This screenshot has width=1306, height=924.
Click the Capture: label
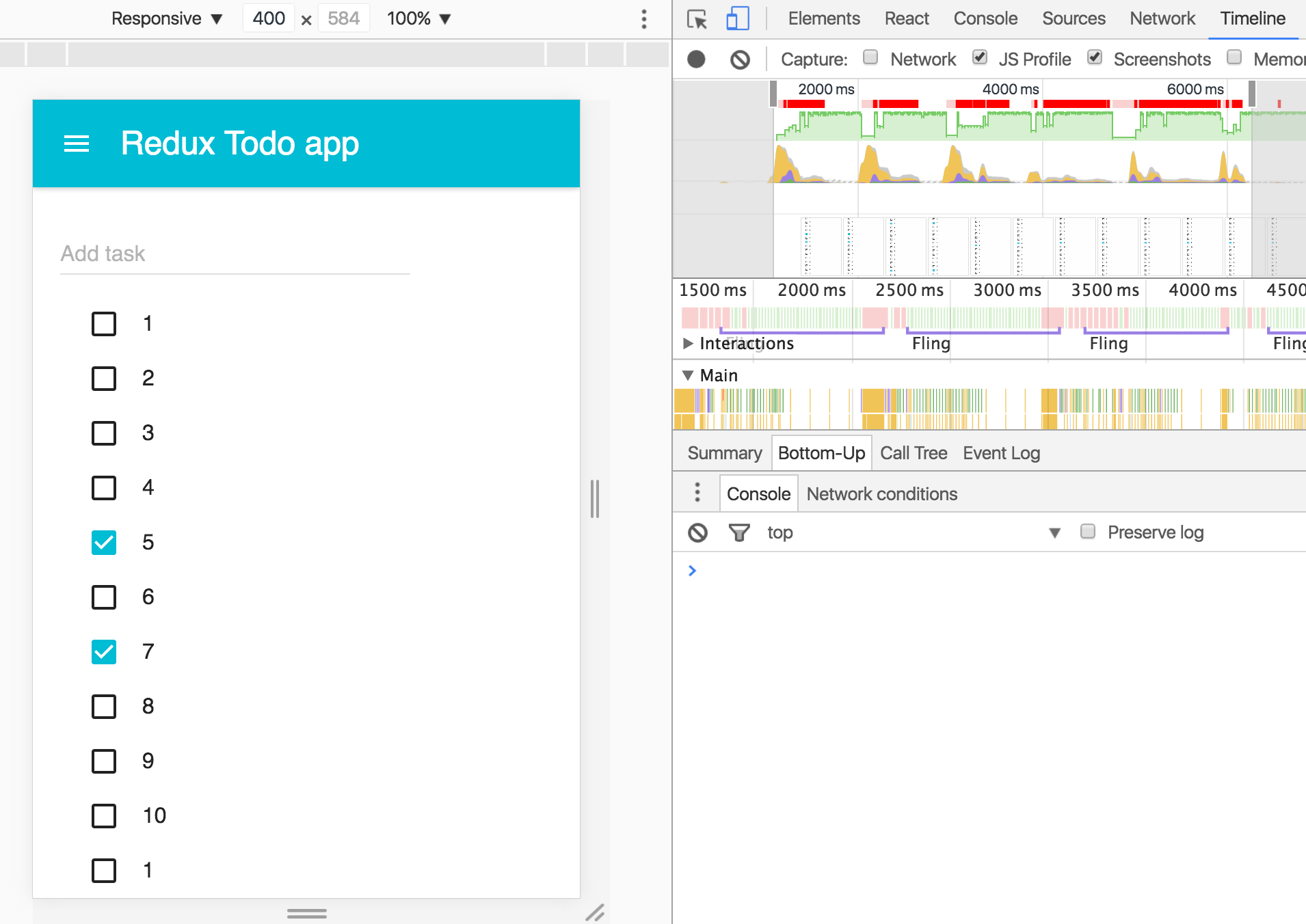click(x=814, y=59)
